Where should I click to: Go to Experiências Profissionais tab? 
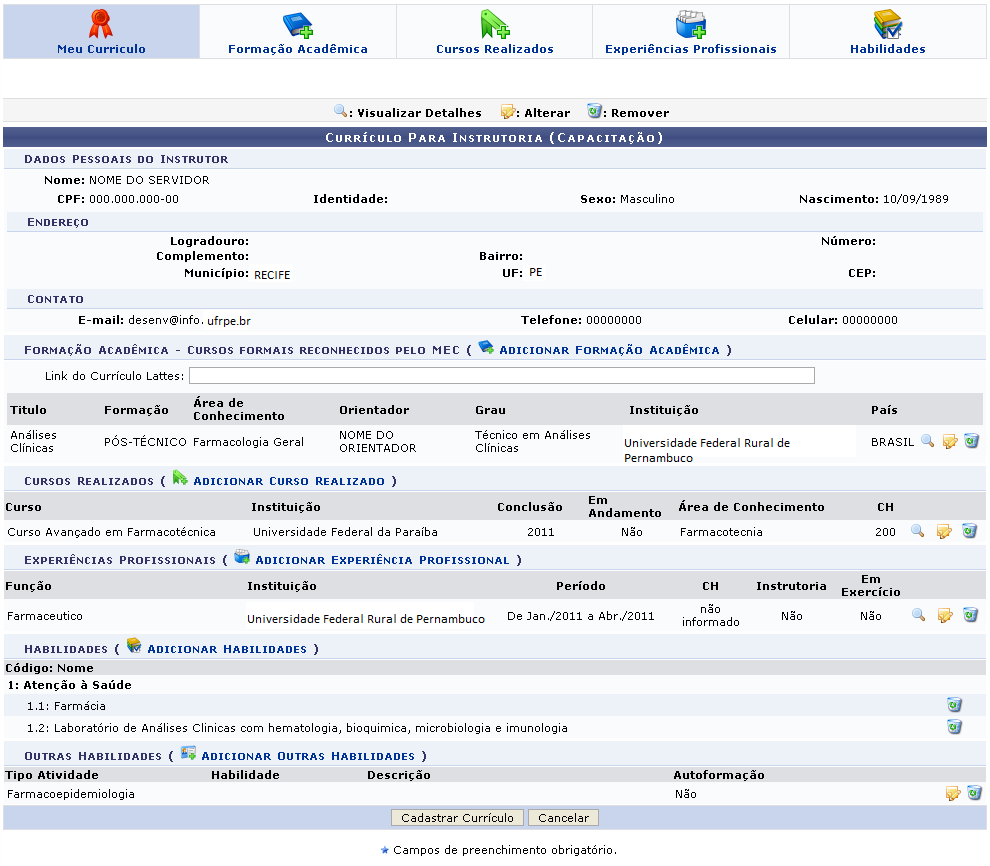(690, 32)
